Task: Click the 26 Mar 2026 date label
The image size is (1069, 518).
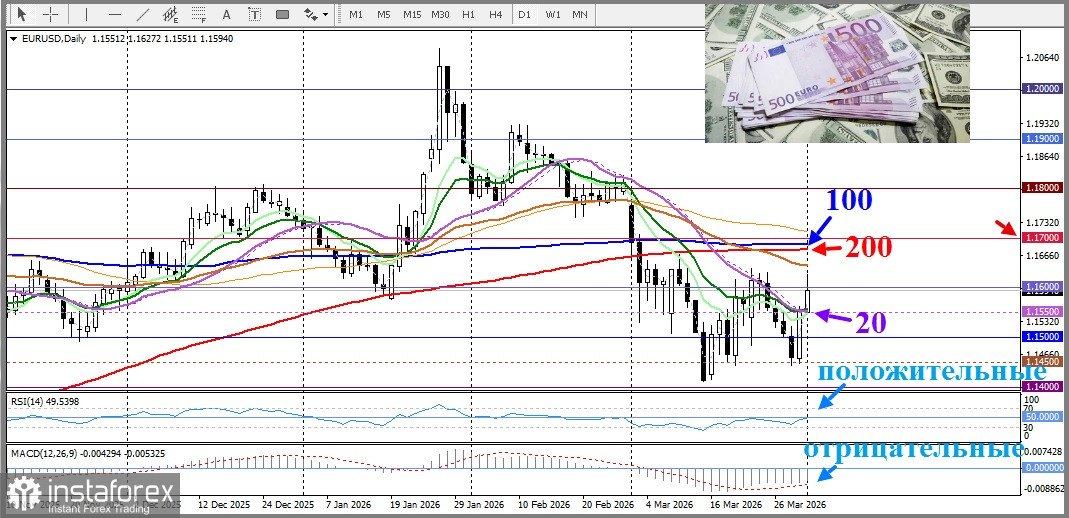Action: click(x=800, y=506)
